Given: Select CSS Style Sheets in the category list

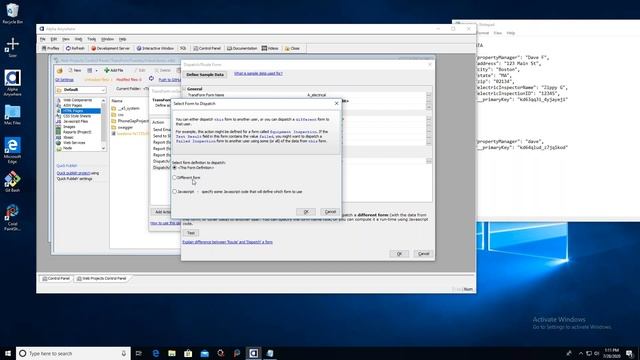Looking at the screenshot, I should pos(77,116).
